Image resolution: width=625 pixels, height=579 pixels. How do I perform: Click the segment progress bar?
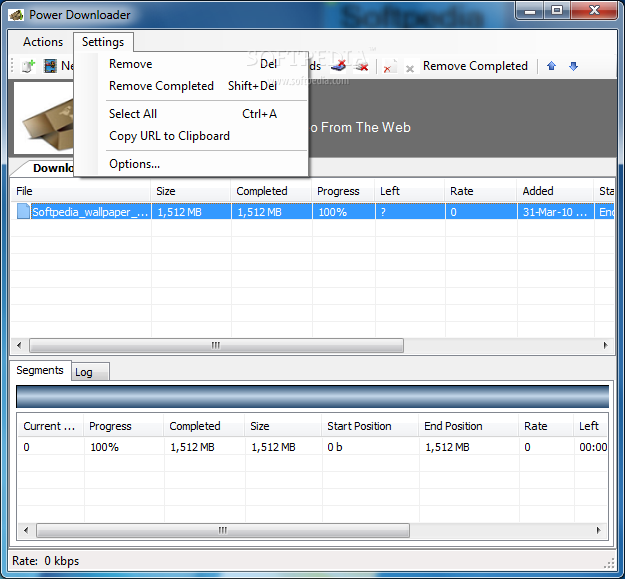pos(312,396)
